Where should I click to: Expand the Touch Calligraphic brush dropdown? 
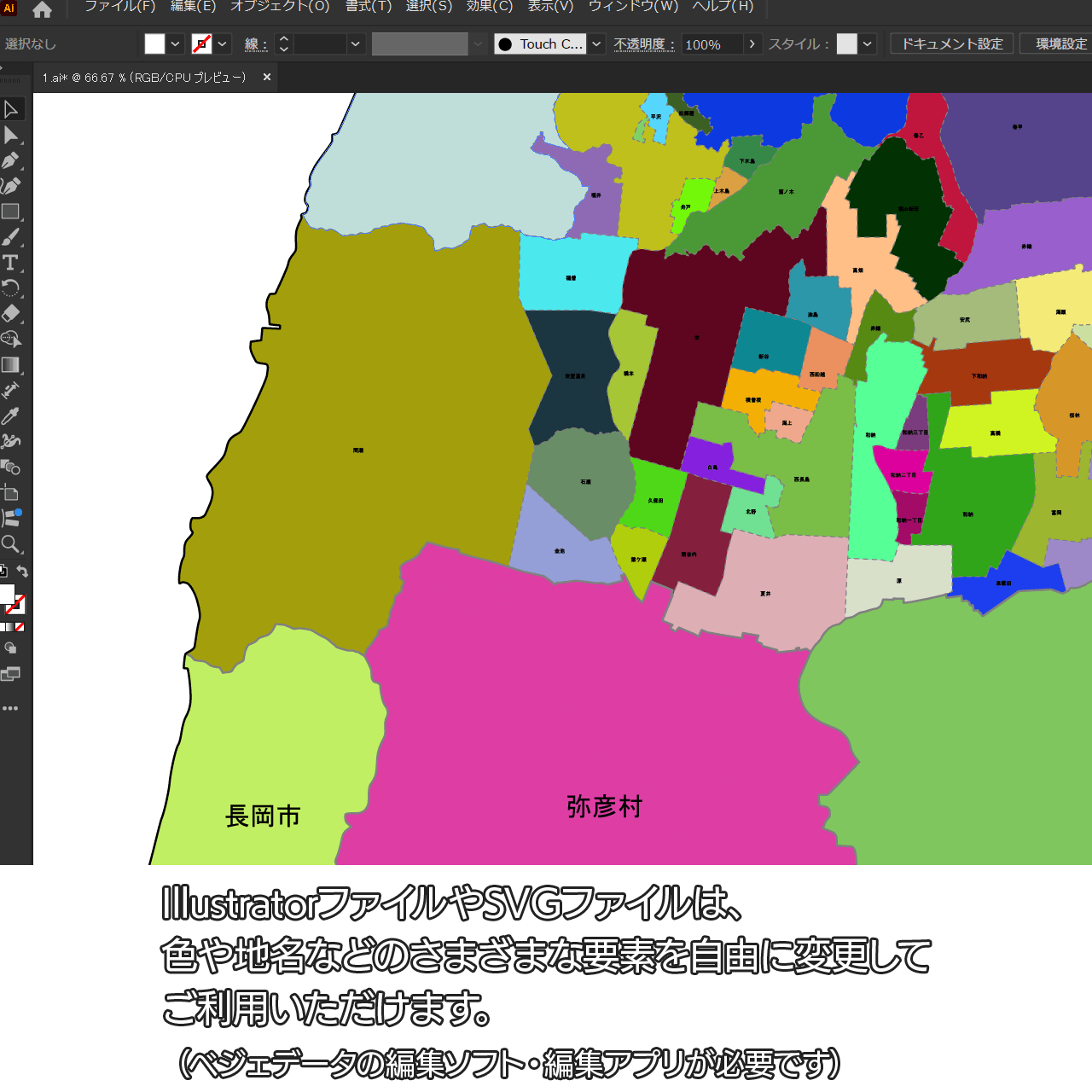point(597,44)
